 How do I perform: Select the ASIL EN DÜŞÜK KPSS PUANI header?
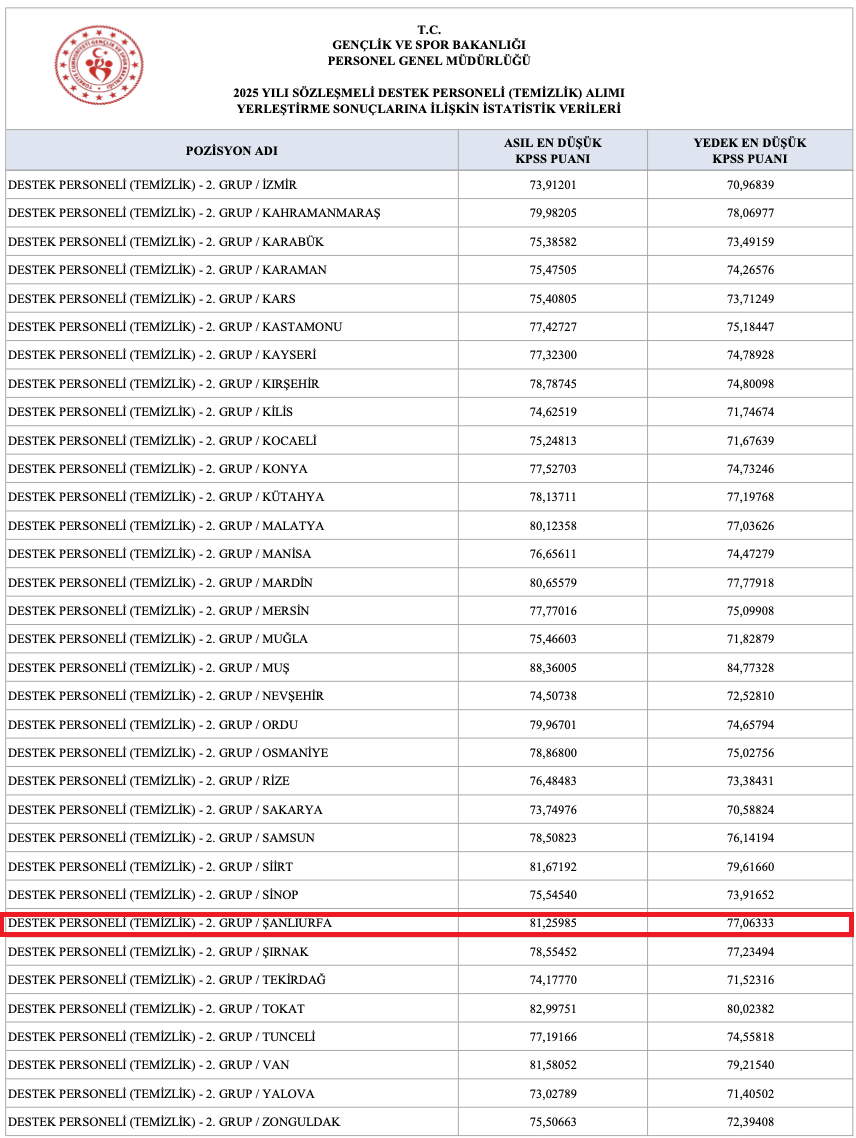[553, 151]
